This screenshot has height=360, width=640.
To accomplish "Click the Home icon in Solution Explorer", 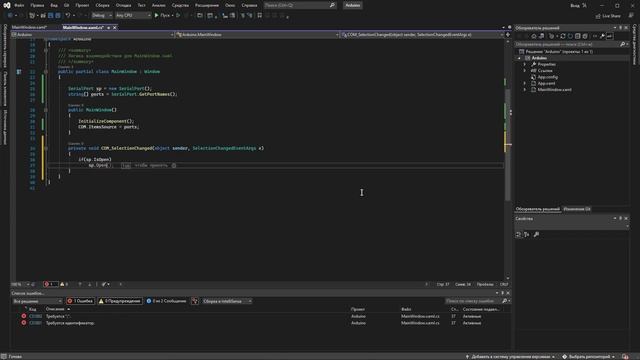I will point(533,36).
